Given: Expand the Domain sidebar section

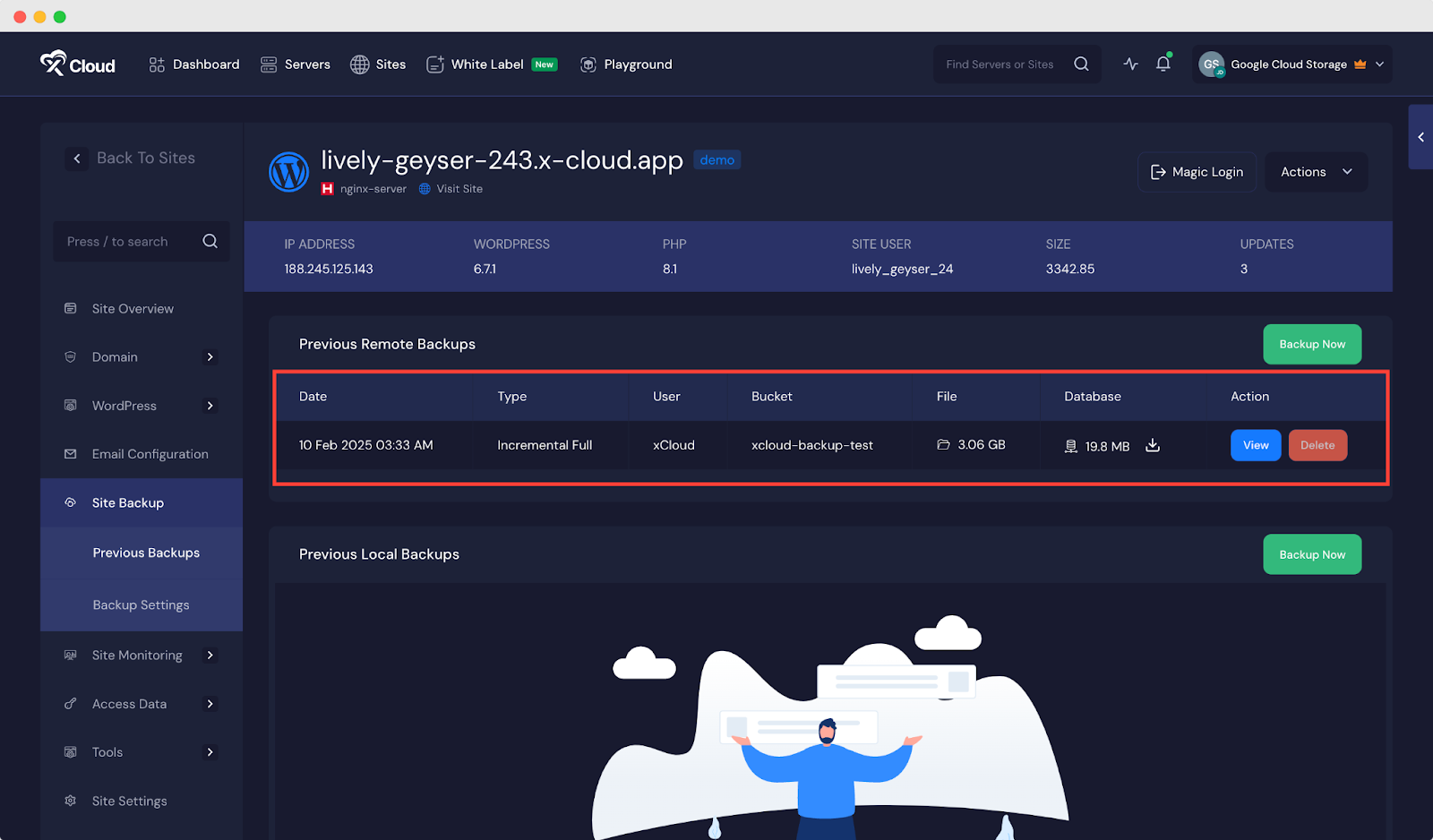Looking at the screenshot, I should coord(210,356).
